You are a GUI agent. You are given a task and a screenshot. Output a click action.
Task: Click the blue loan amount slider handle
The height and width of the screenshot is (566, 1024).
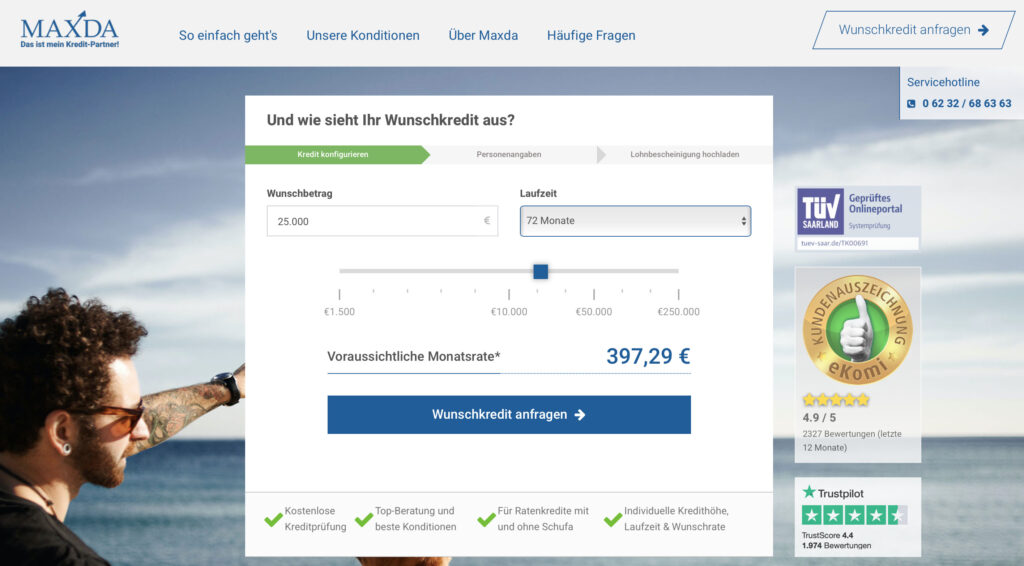[x=541, y=271]
